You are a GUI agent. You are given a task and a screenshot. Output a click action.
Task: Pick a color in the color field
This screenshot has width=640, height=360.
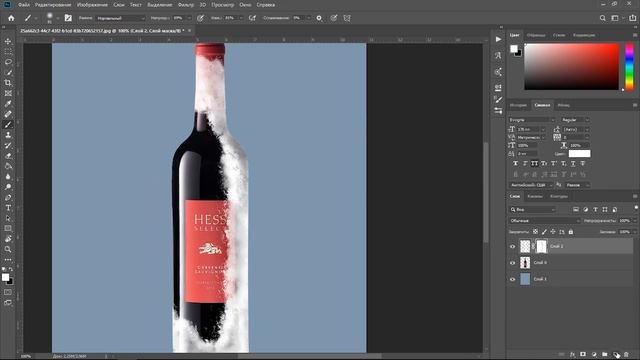pyautogui.click(x=571, y=67)
